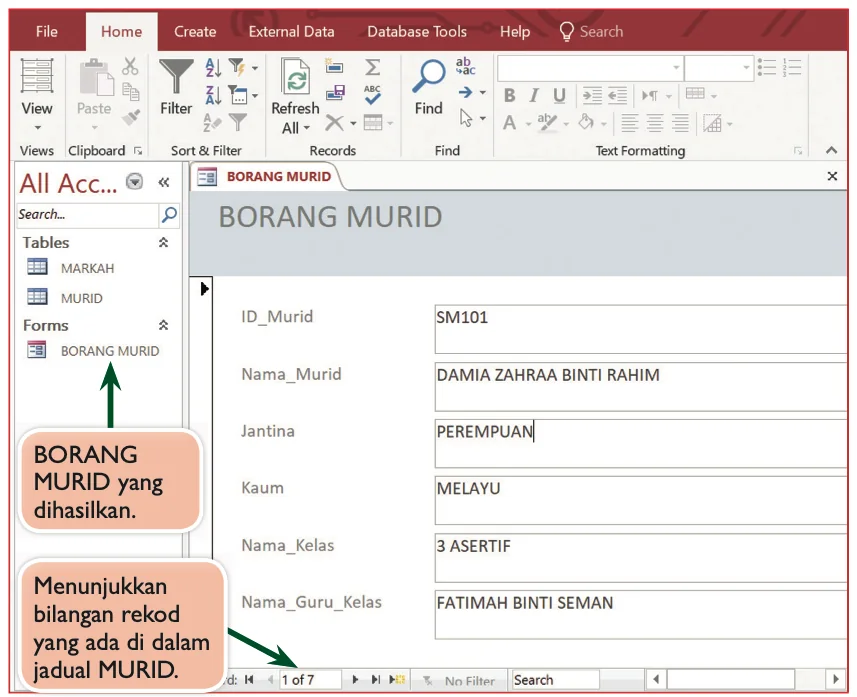Screen dimensions: 857x697
Task: Click the Totals sigma icon
Action: point(373,67)
